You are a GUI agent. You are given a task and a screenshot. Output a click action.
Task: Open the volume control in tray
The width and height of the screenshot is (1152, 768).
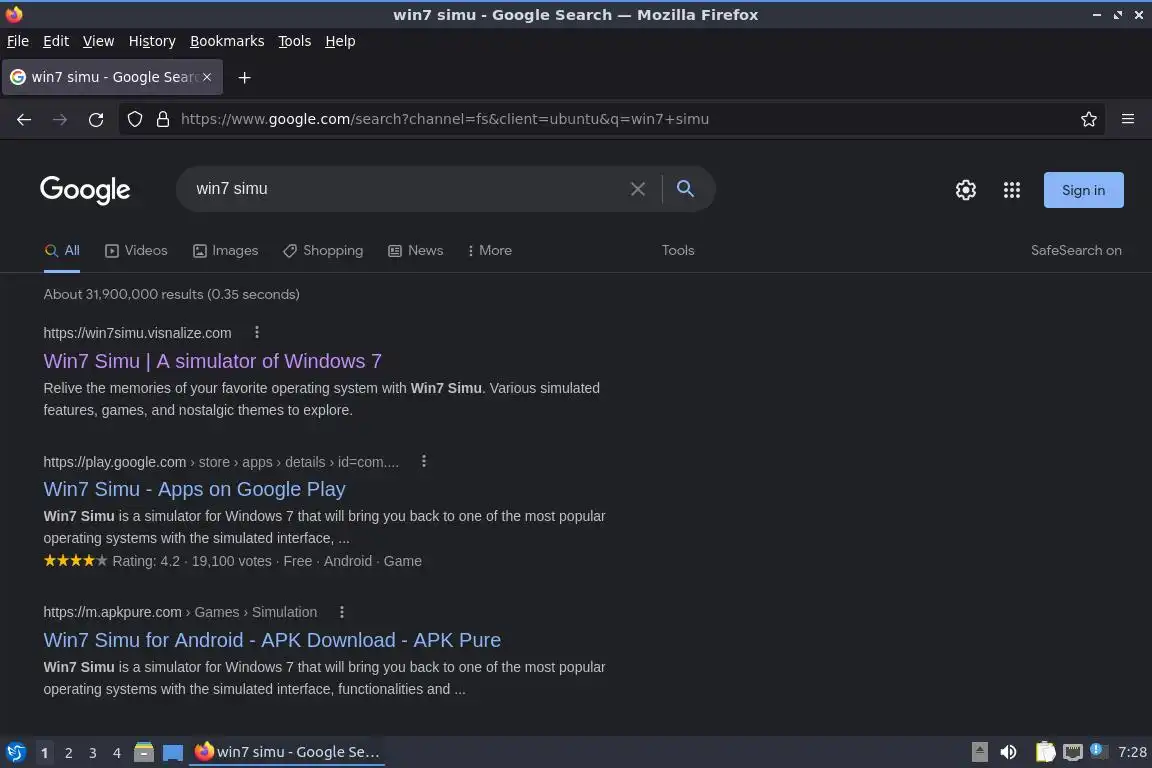pyautogui.click(x=1009, y=752)
